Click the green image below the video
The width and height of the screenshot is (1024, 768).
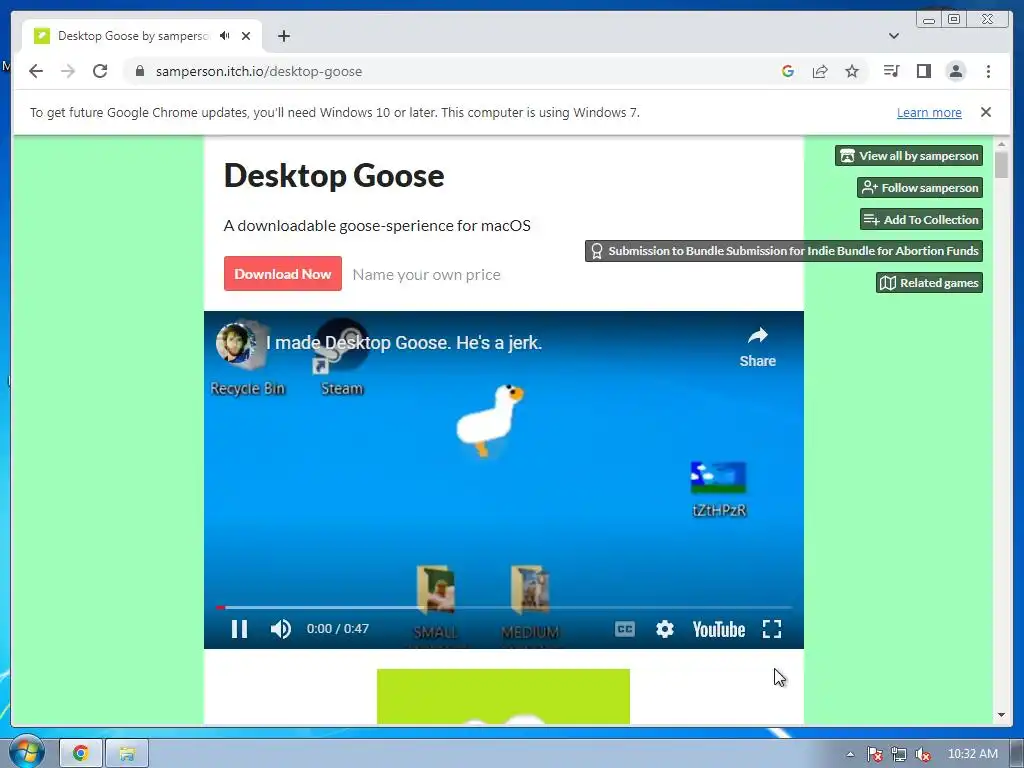[504, 696]
